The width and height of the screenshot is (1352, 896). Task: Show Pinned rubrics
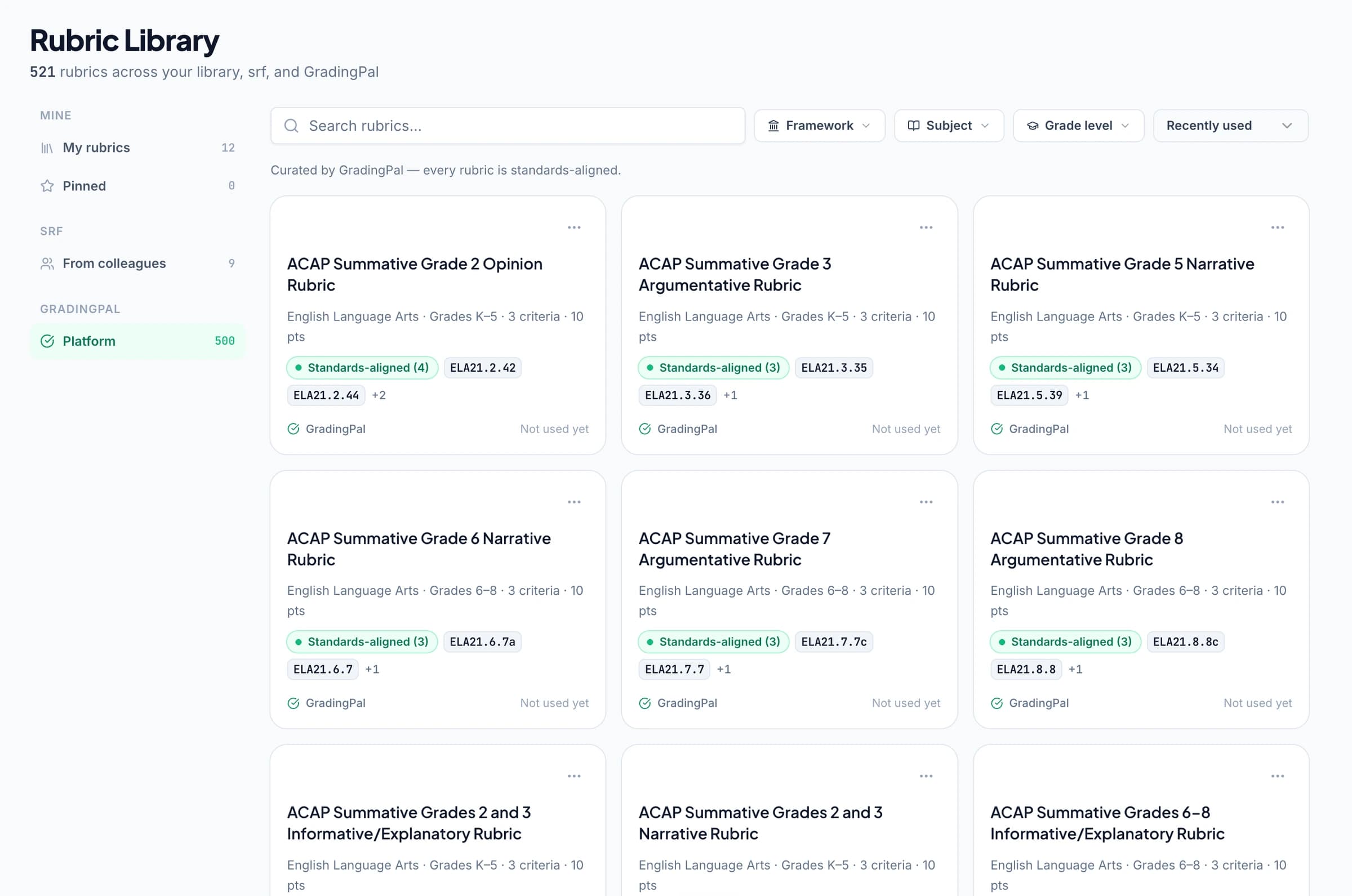click(137, 186)
